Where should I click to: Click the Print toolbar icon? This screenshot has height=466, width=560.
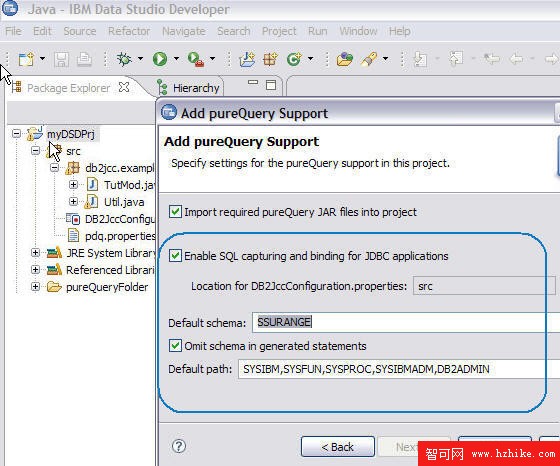pyautogui.click(x=84, y=59)
